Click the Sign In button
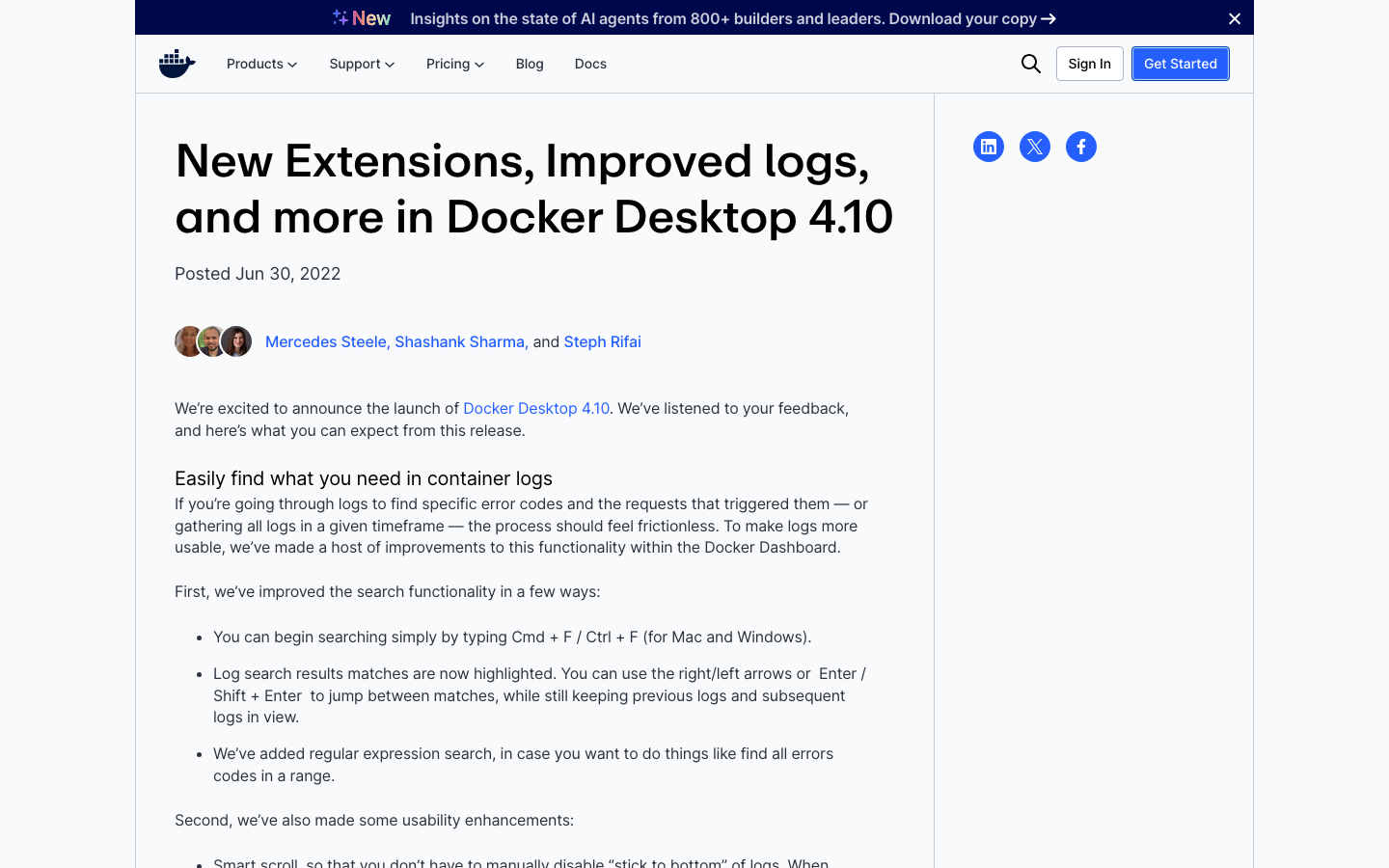The width and height of the screenshot is (1389, 868). (x=1090, y=64)
